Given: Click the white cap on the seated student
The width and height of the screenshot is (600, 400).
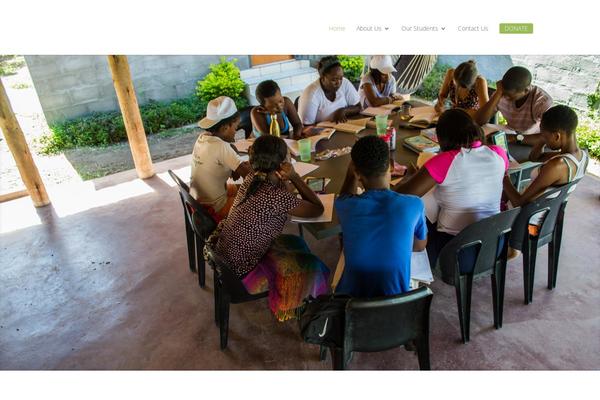Looking at the screenshot, I should (x=218, y=111).
